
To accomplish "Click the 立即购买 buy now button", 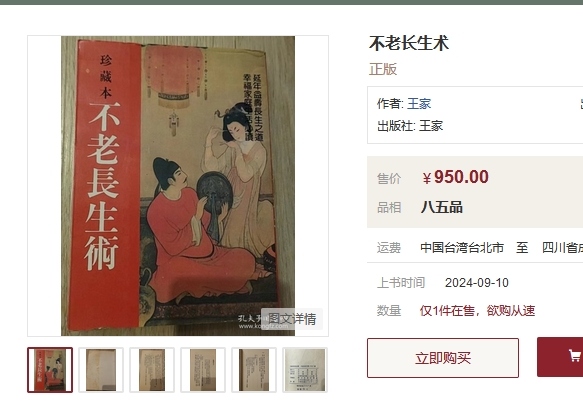I will point(443,358).
